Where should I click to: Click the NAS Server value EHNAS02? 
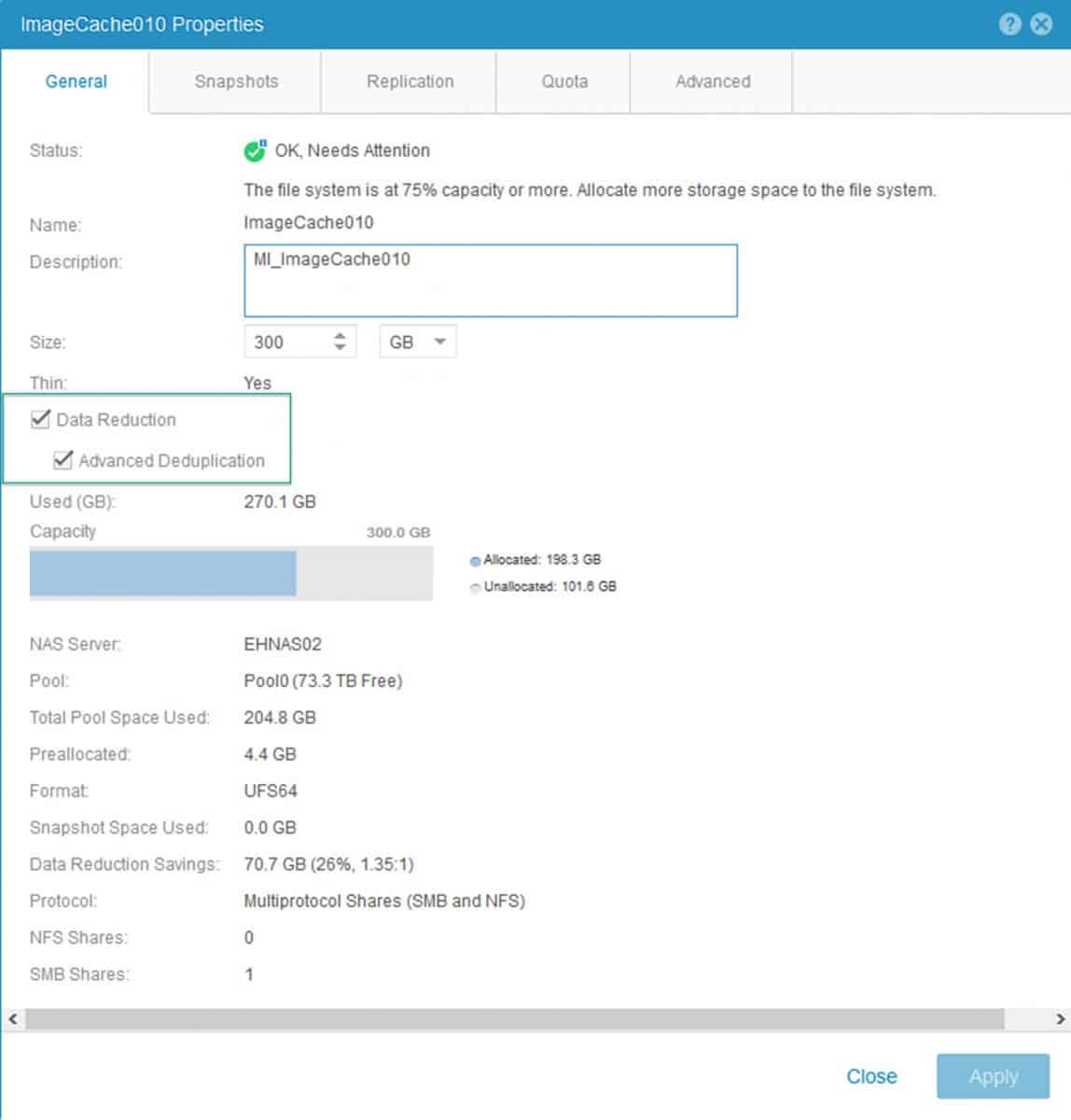point(283,644)
